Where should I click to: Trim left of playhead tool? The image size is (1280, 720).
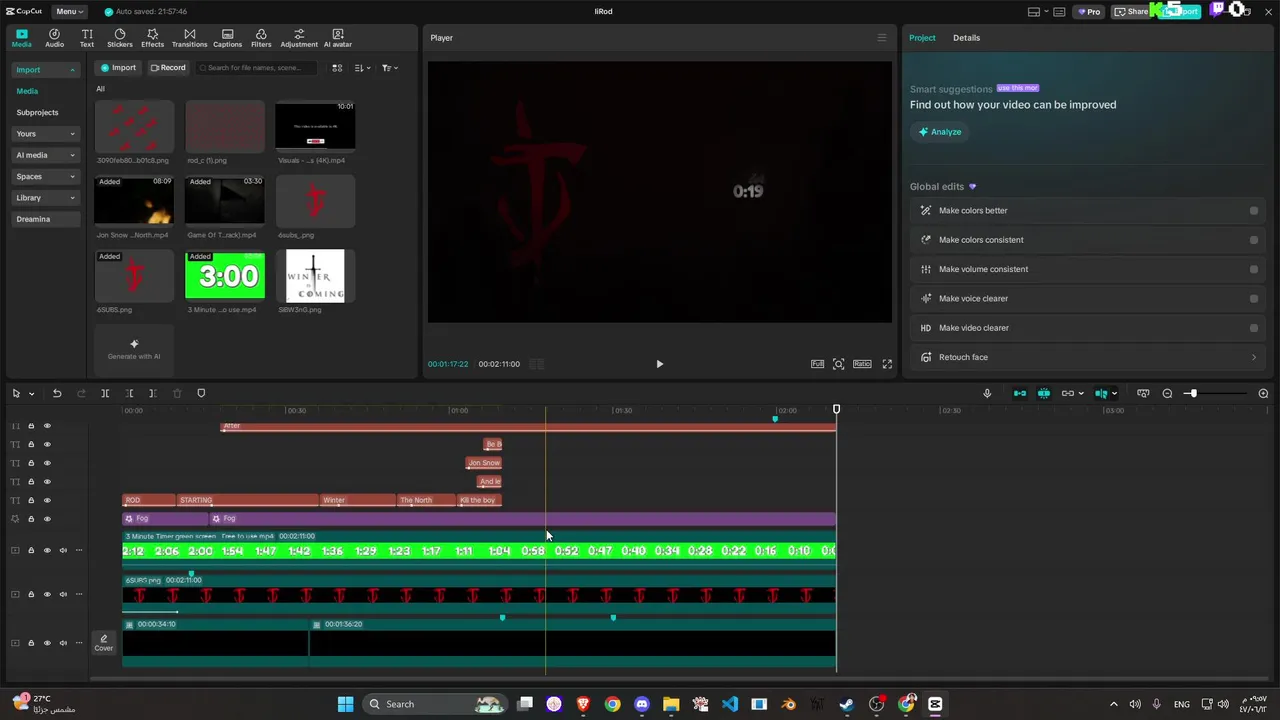tap(129, 393)
